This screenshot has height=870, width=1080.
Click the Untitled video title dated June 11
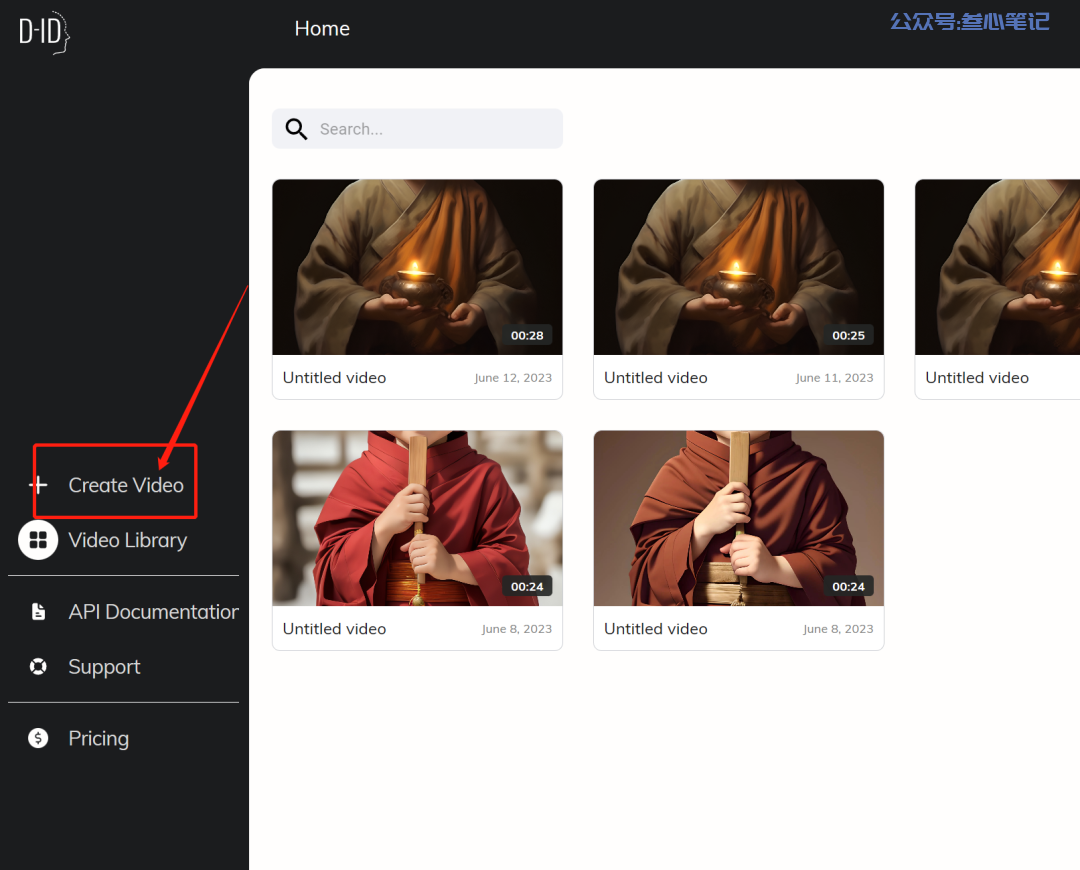point(656,377)
